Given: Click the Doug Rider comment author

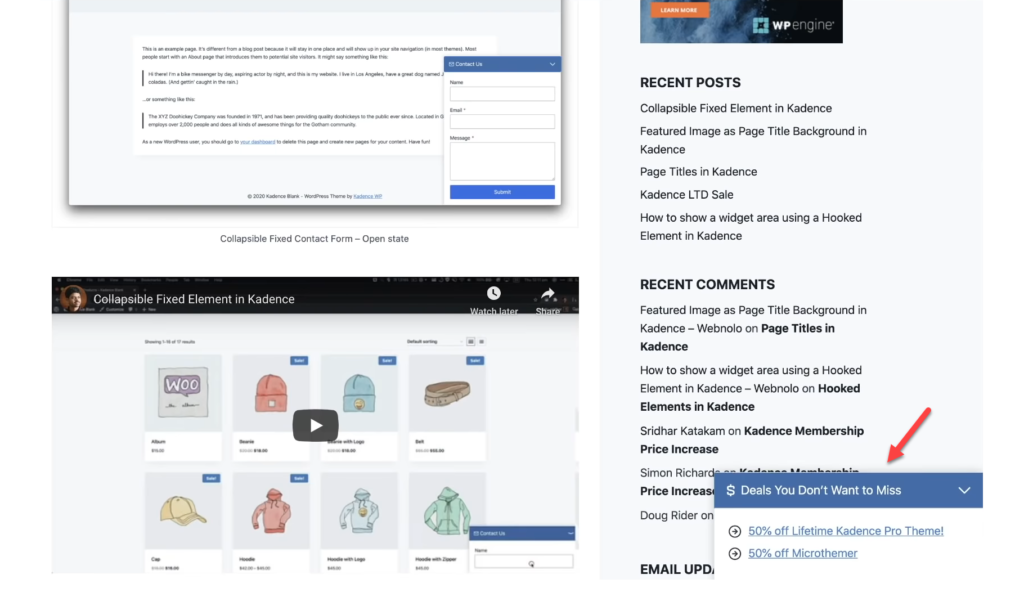Looking at the screenshot, I should [669, 515].
